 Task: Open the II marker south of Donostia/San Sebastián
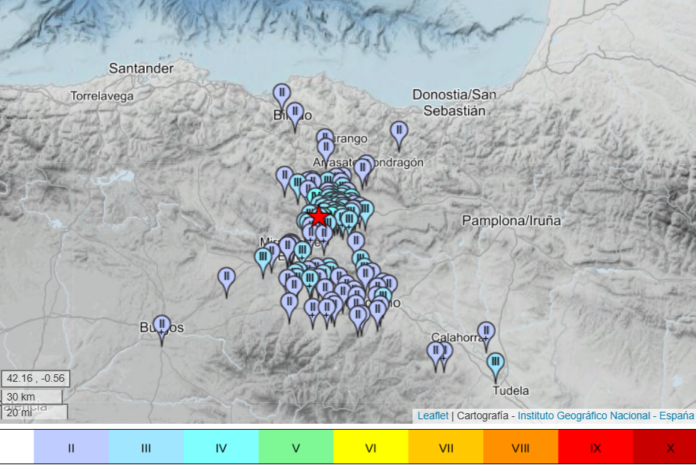coord(399,136)
